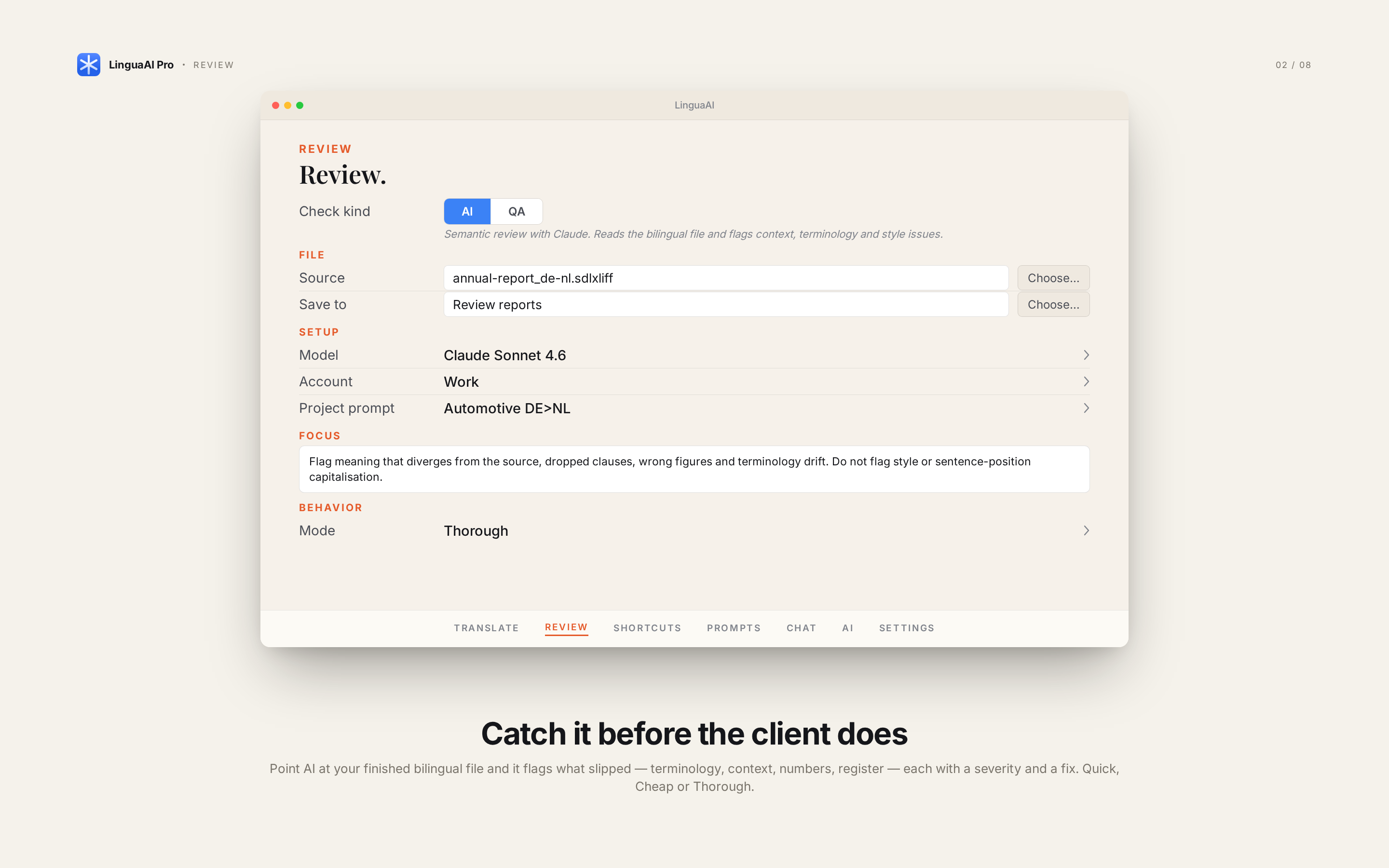The width and height of the screenshot is (1389, 868).
Task: Click inside the Focus instructions text box
Action: tap(694, 469)
